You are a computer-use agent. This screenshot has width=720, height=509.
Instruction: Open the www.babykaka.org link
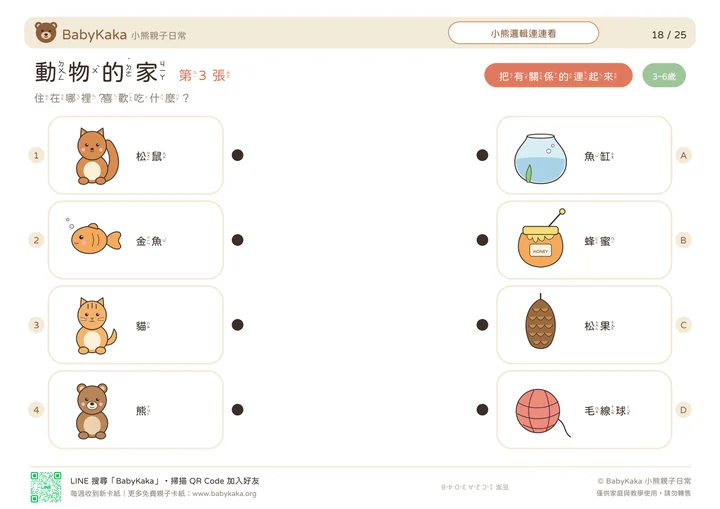224,494
